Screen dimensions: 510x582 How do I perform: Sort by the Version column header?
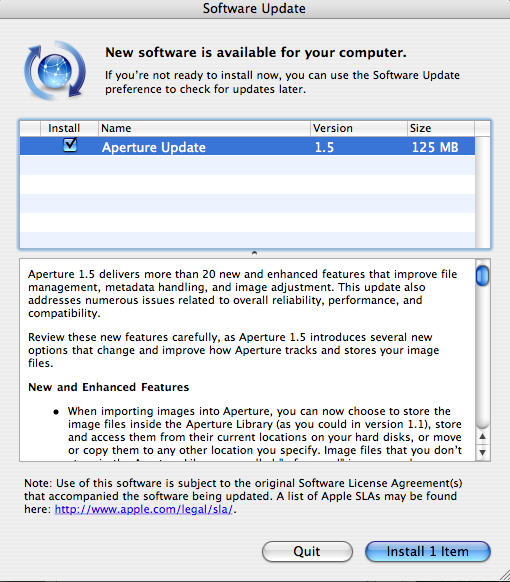[359, 128]
